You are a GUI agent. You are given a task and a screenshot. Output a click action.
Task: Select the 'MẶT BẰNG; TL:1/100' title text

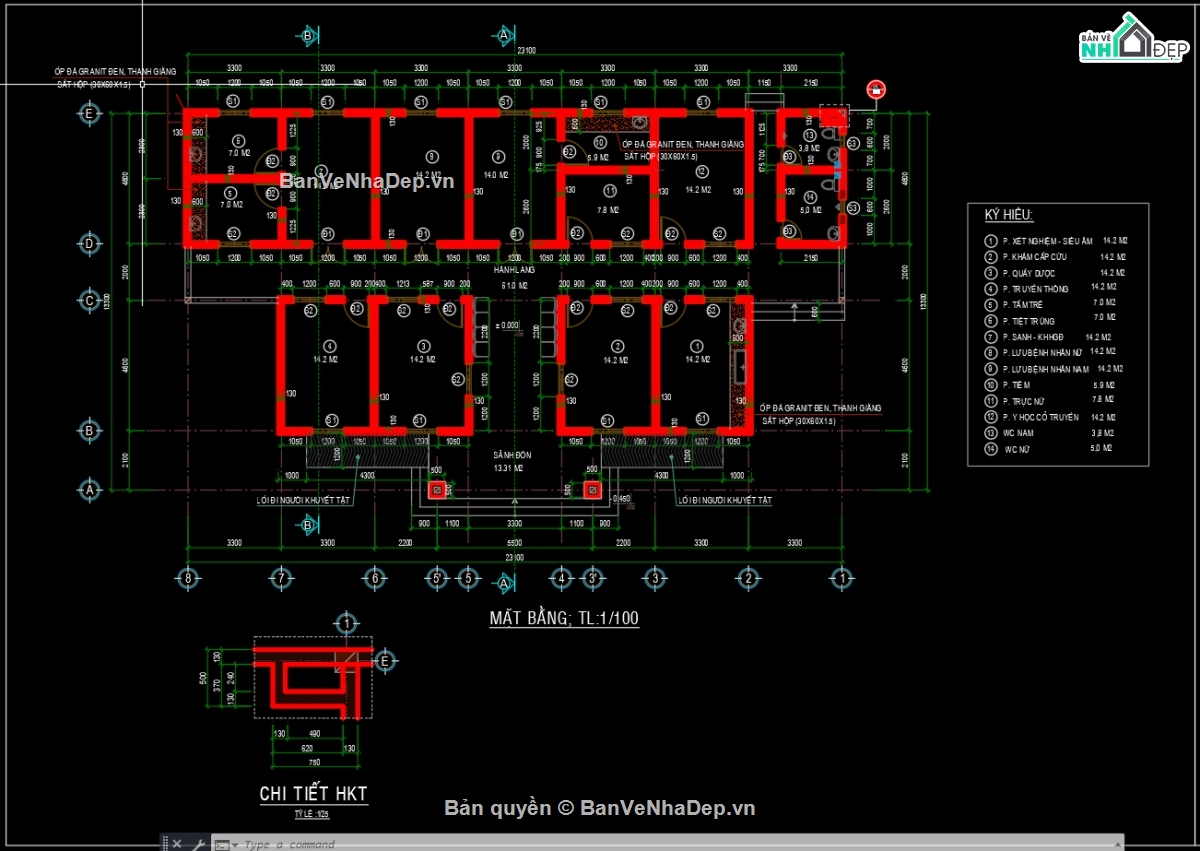pos(564,618)
